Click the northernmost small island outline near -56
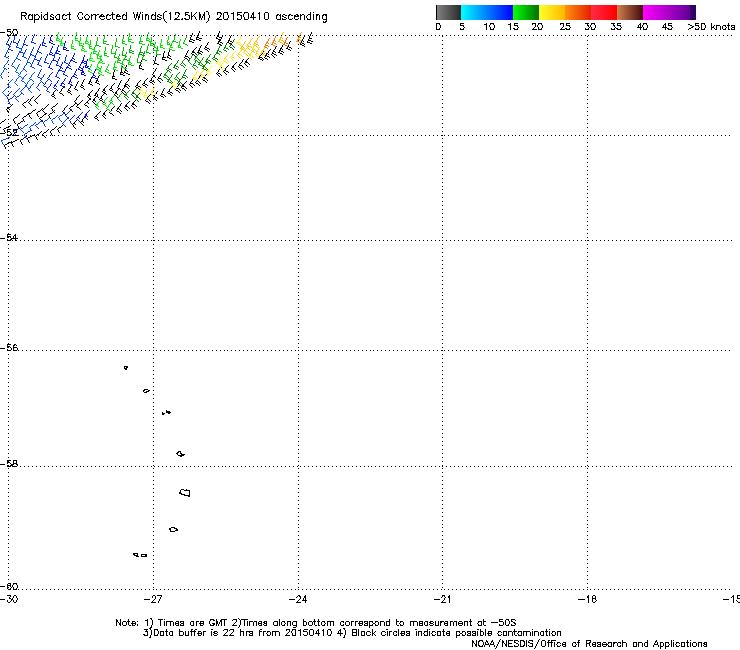Viewport: 740px width, 650px height. (x=126, y=368)
